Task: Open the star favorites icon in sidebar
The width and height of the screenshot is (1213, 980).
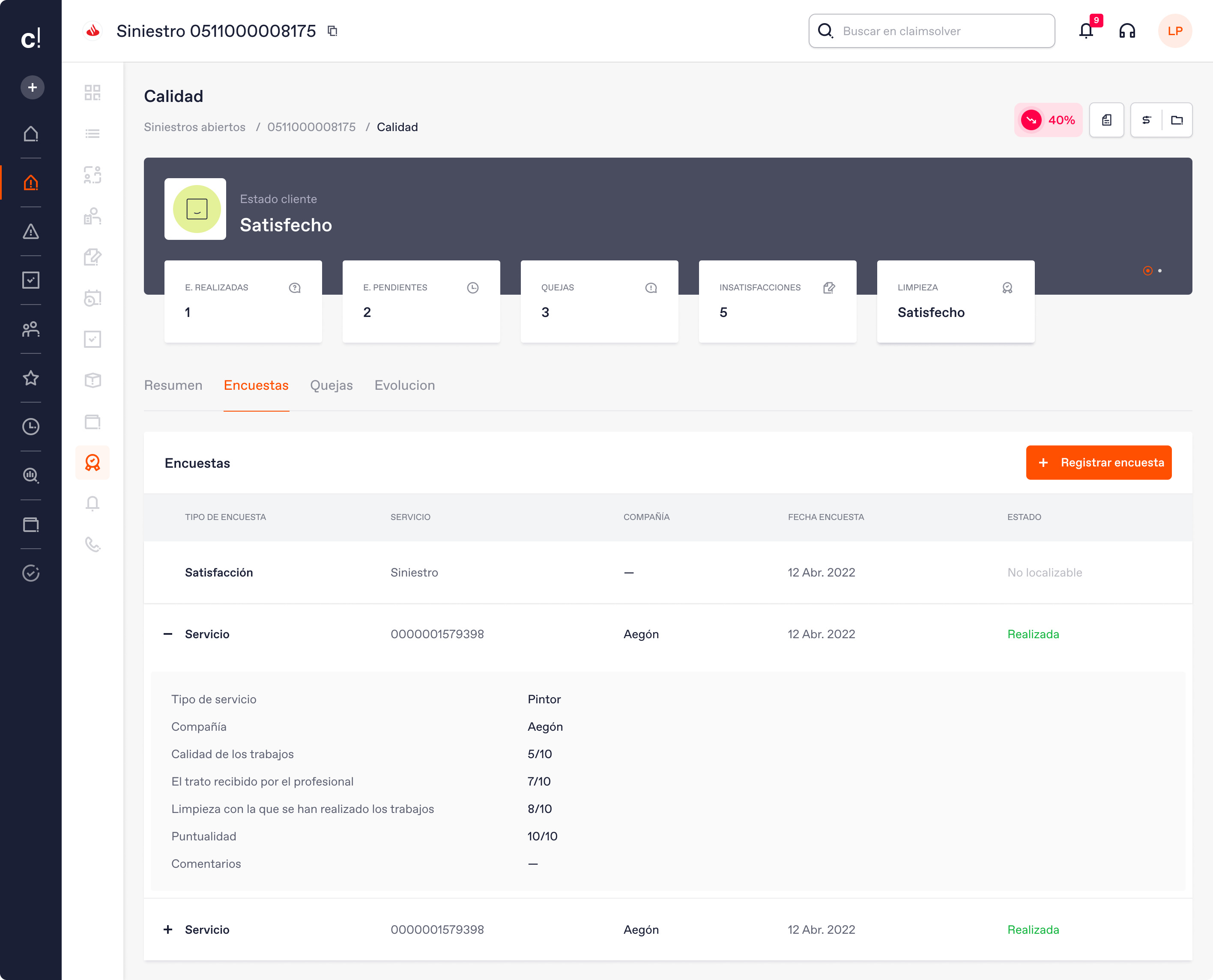Action: [x=31, y=378]
